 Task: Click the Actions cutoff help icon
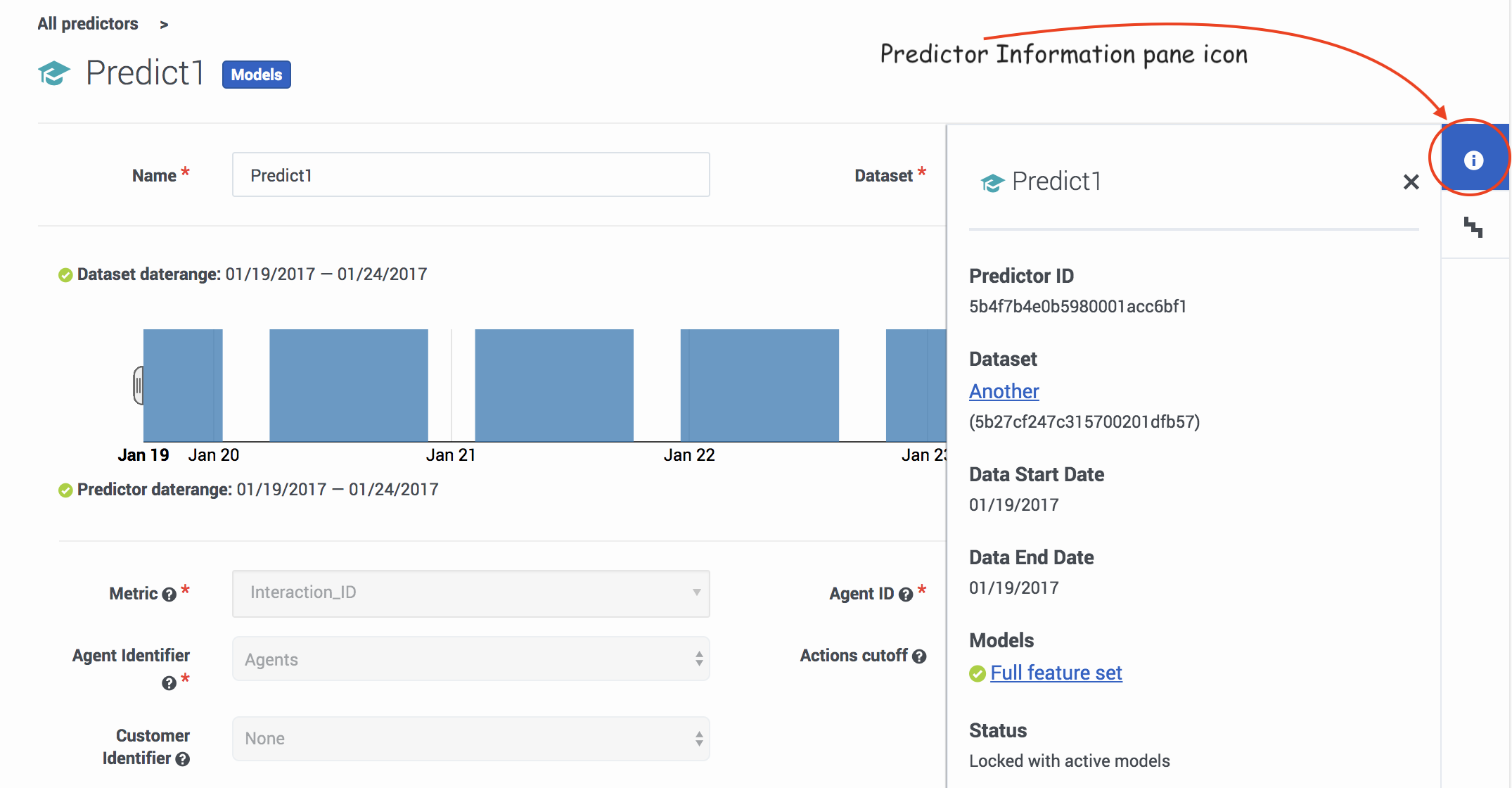click(919, 656)
